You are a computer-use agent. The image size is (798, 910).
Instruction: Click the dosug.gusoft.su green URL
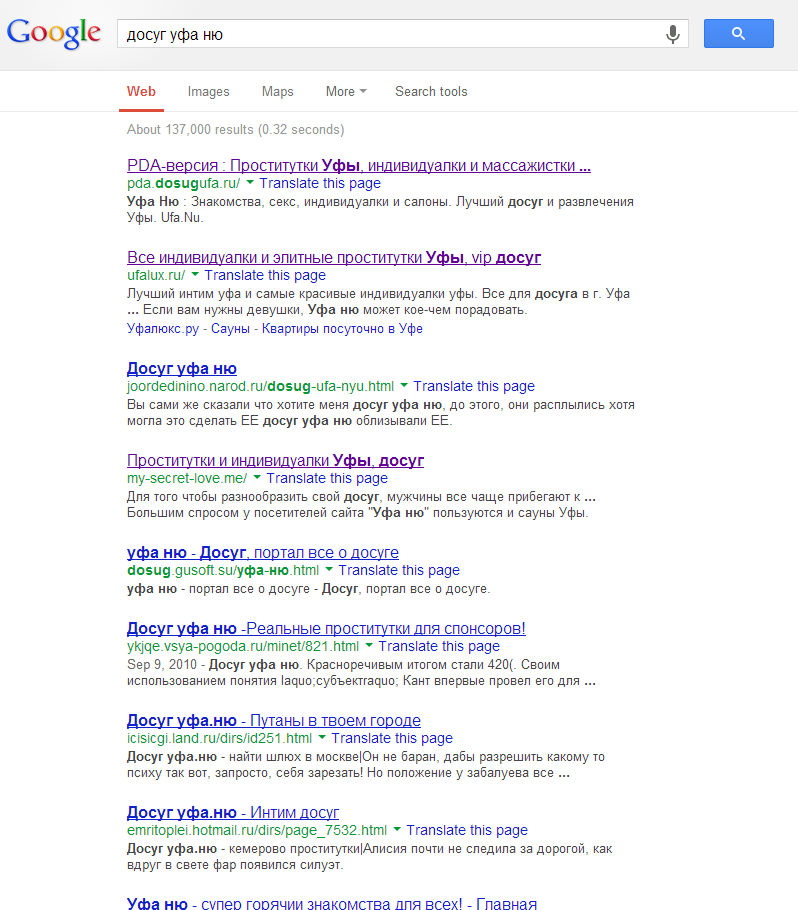[x=223, y=570]
